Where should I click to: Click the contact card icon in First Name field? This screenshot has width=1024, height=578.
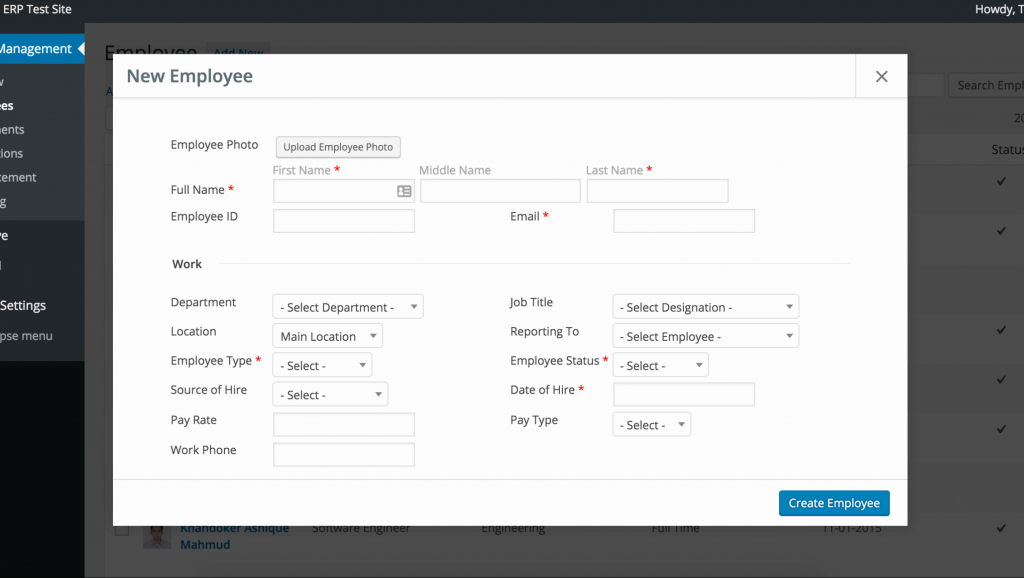pyautogui.click(x=404, y=191)
